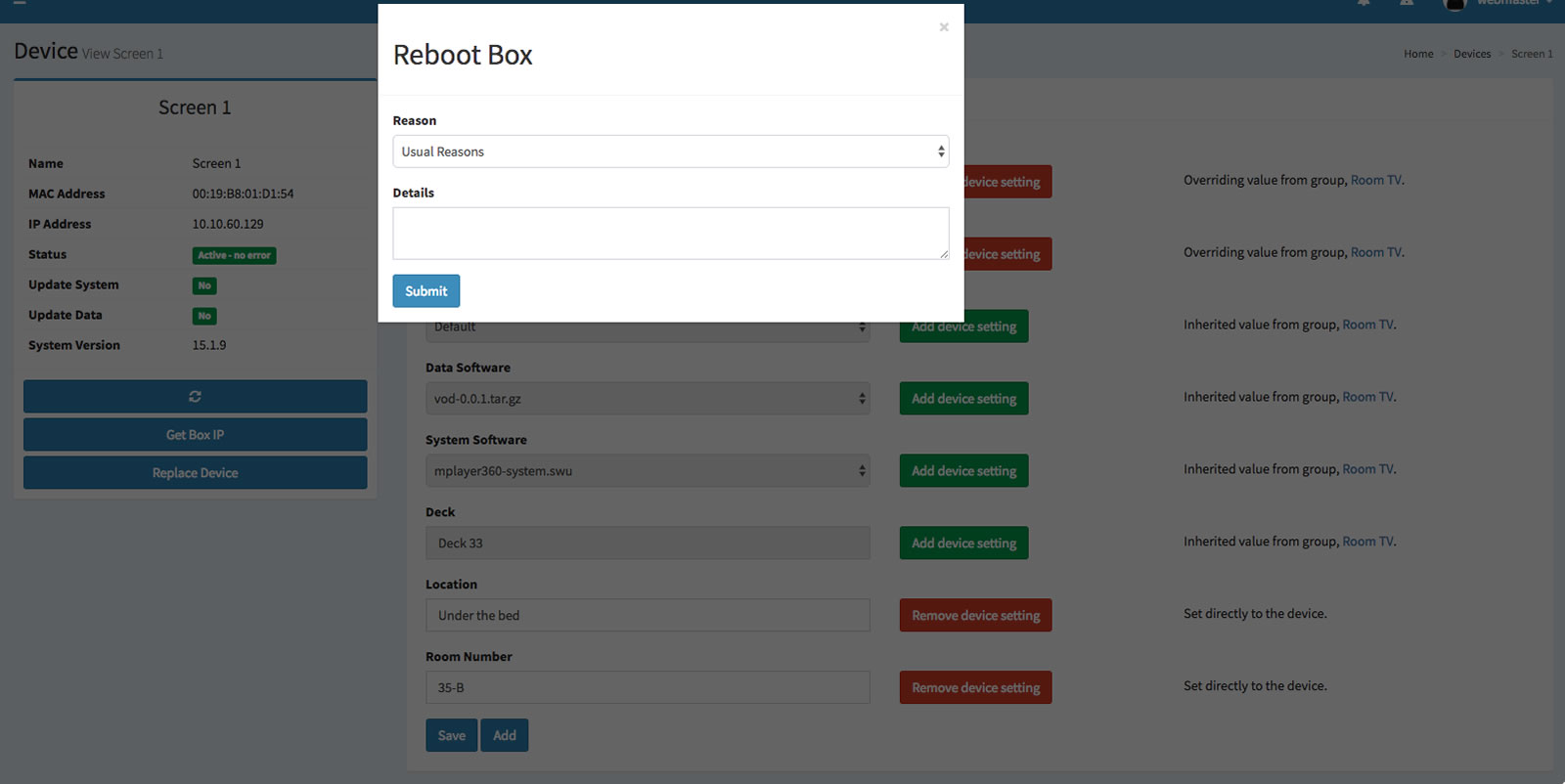
Task: Click into the Details text area
Action: tap(670, 233)
